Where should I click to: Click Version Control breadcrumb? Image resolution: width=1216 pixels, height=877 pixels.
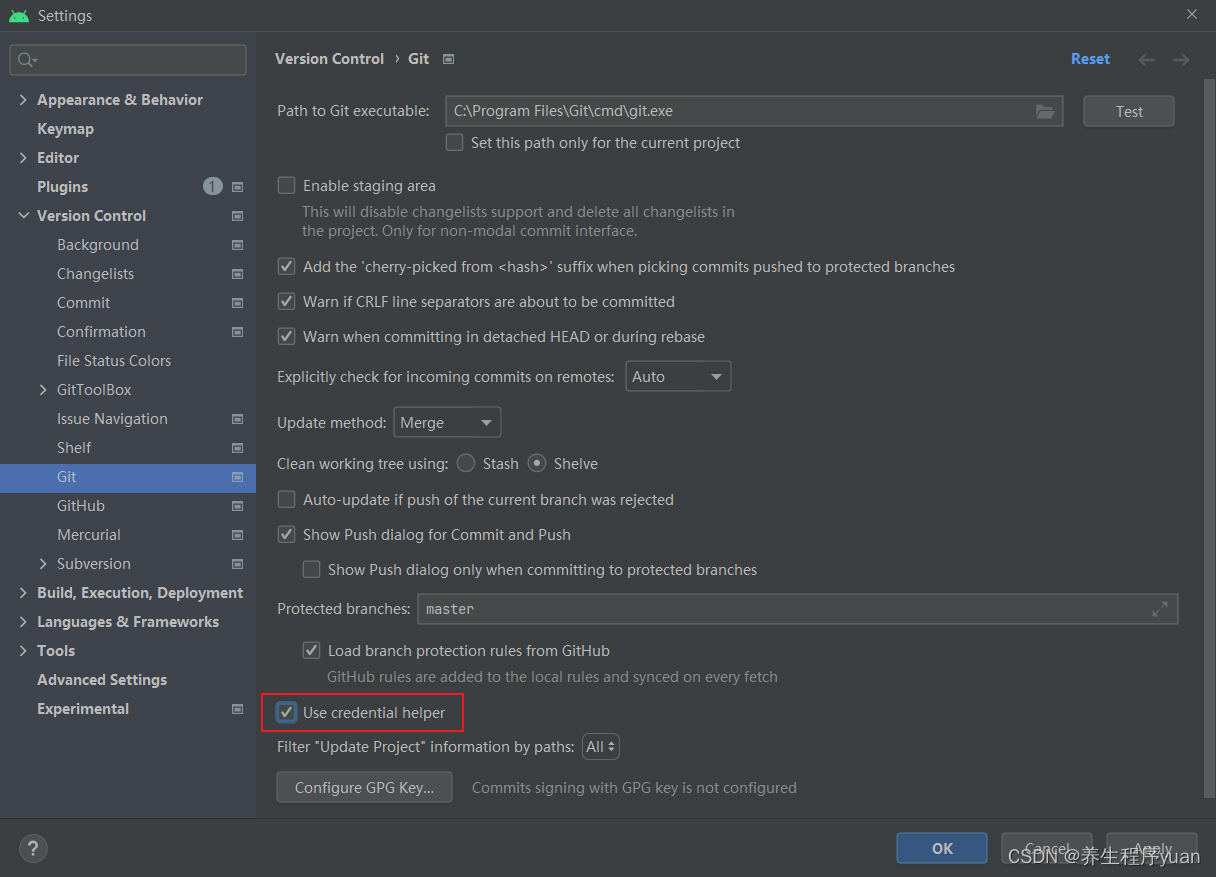[329, 59]
